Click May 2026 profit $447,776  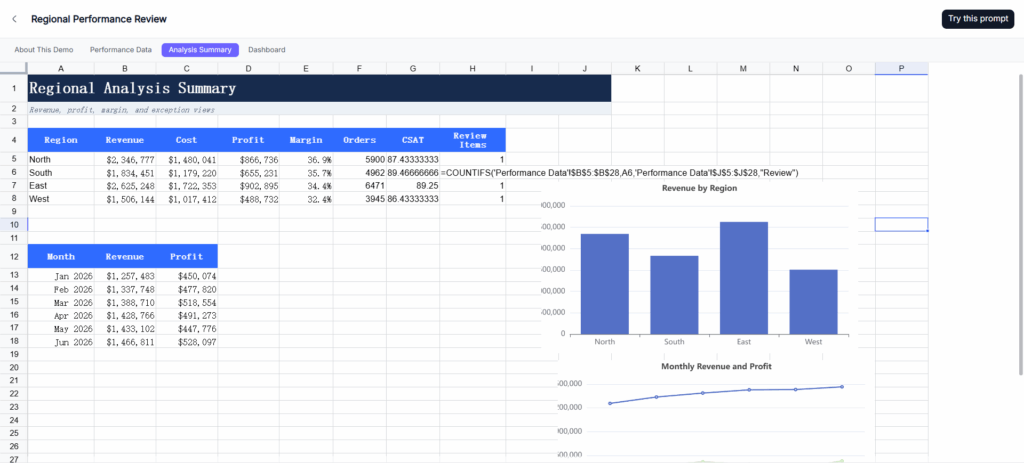pos(187,328)
